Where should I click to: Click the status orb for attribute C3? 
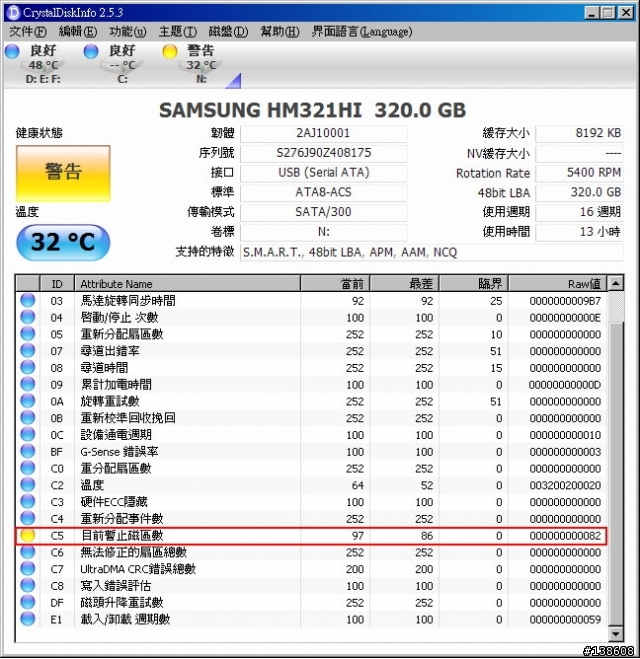(x=28, y=502)
